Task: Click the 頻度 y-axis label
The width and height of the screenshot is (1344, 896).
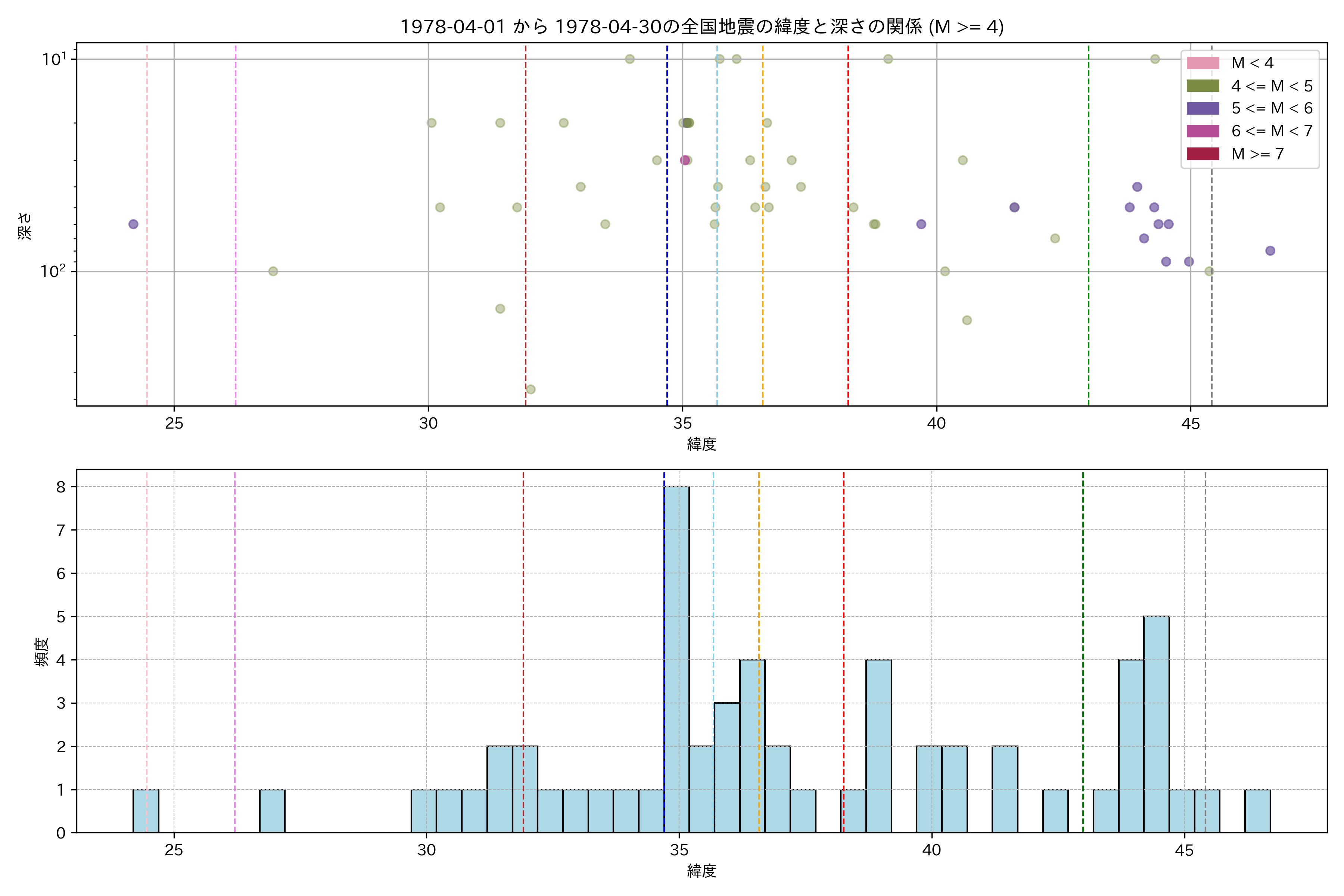Action: 42,651
